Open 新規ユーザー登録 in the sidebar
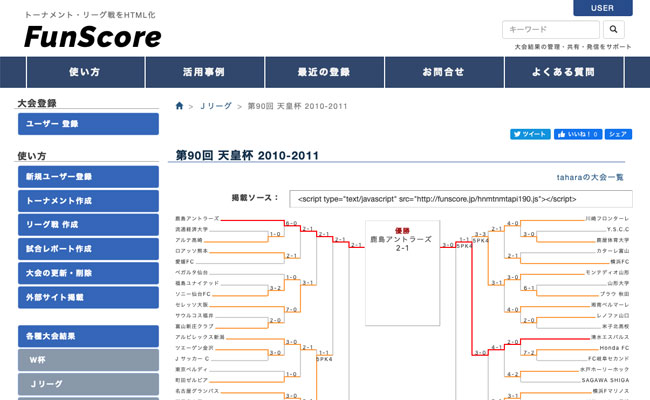The image size is (650, 400). (88, 177)
